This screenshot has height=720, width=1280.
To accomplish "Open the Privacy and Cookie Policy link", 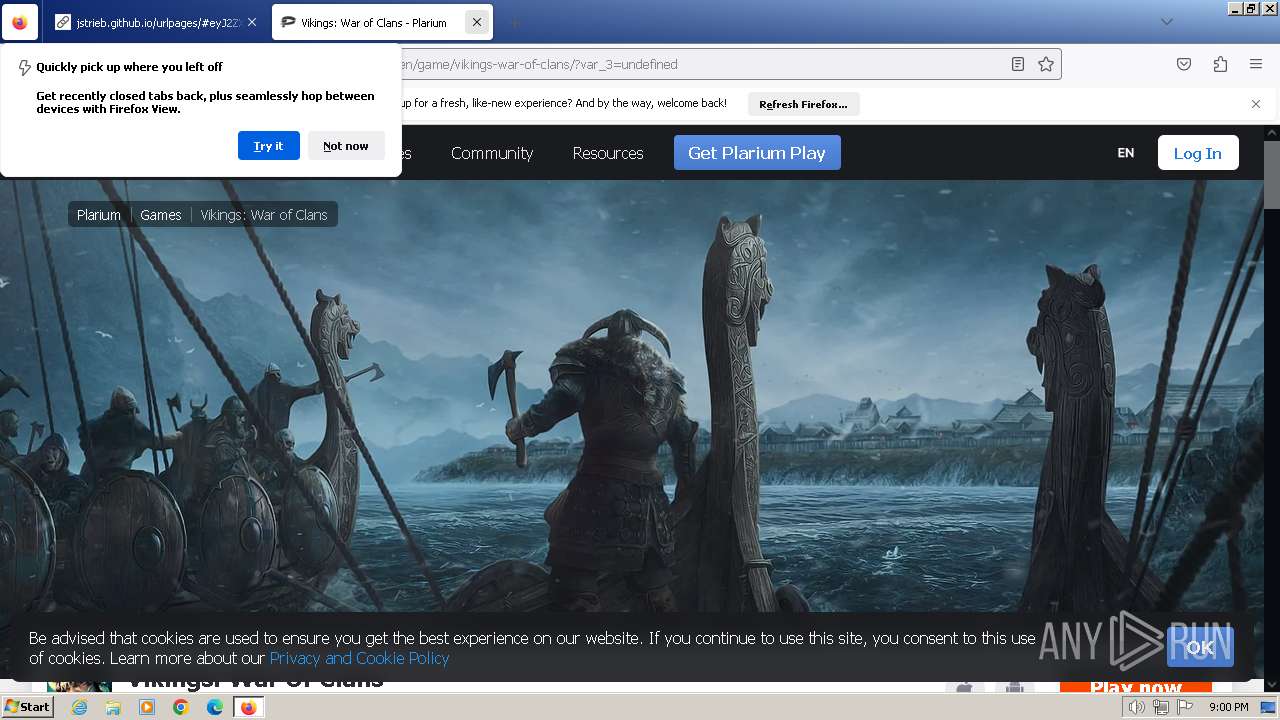I will [x=359, y=658].
